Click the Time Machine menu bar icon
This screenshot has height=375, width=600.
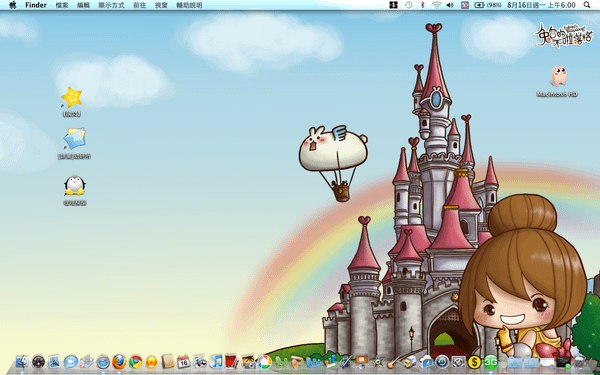point(409,5)
